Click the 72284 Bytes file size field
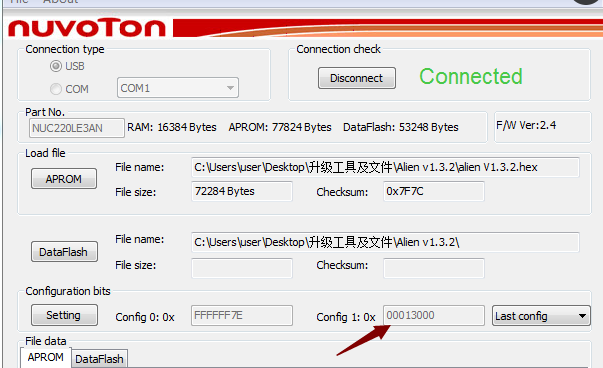Screen dimensions: 603x368 click(242, 191)
